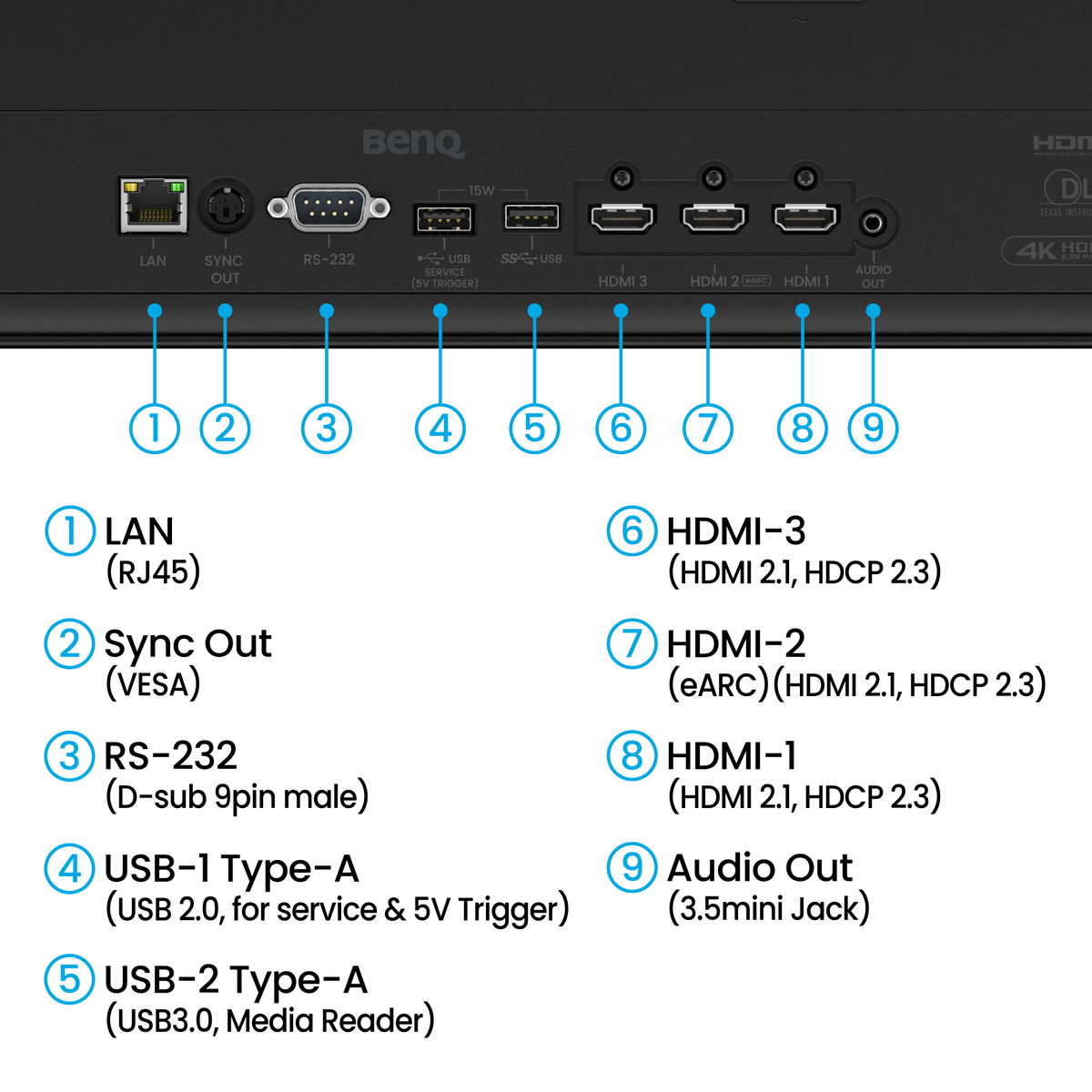Click the "HDMI-3" legend heading
This screenshot has height=1092, width=1092.
tap(736, 531)
